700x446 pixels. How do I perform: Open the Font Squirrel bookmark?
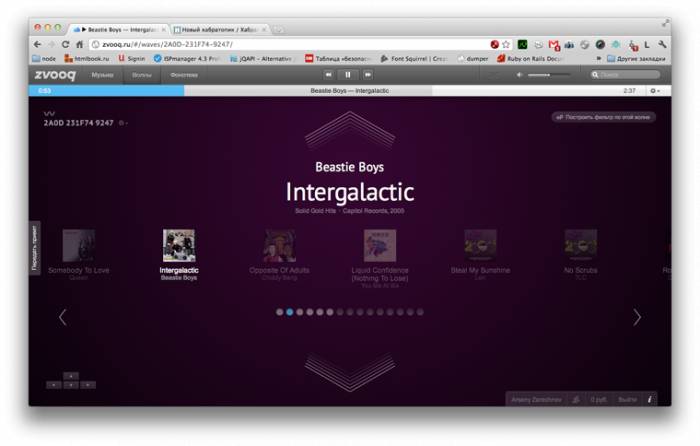tap(414, 58)
